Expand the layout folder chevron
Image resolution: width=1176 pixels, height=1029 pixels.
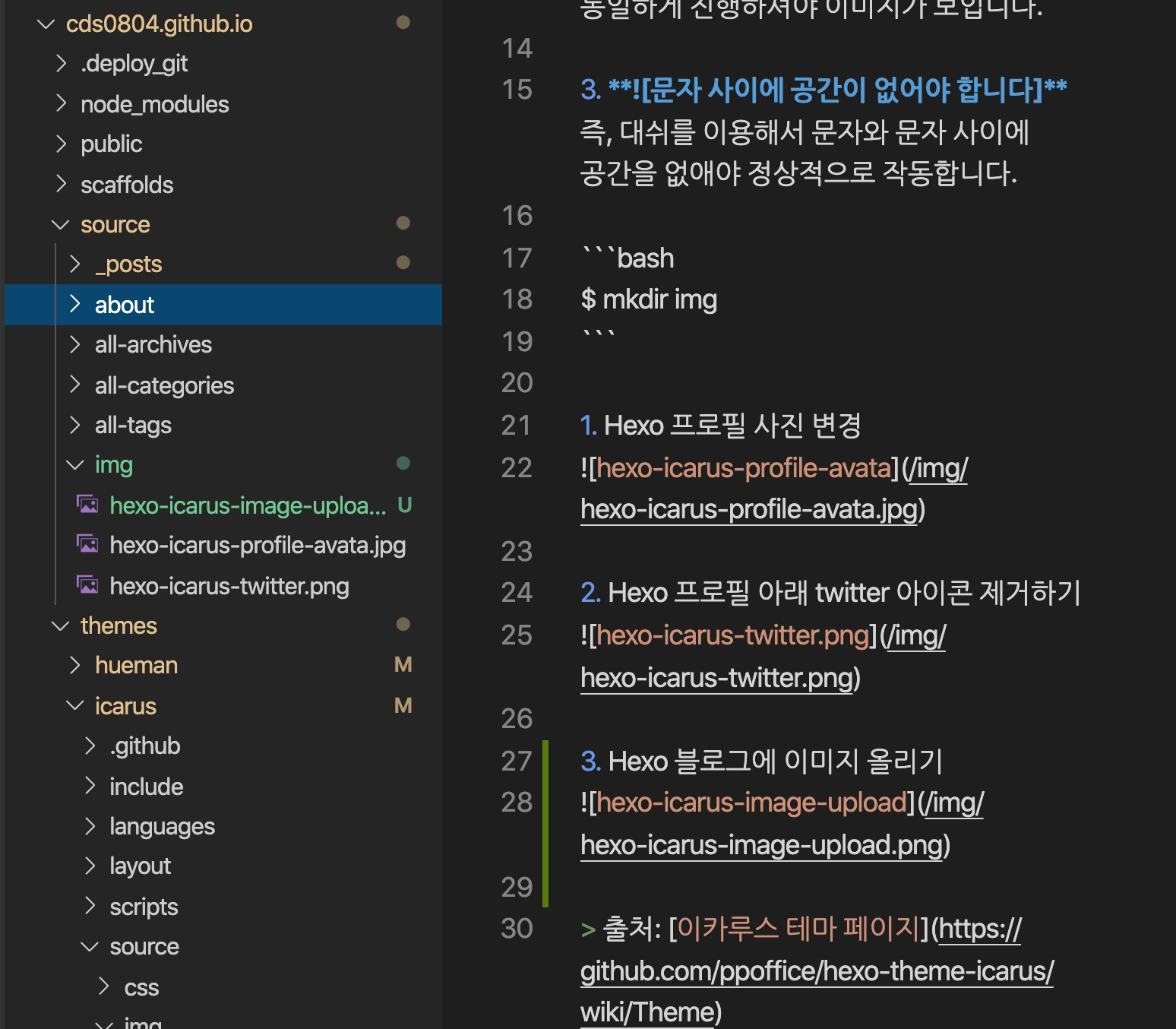90,866
